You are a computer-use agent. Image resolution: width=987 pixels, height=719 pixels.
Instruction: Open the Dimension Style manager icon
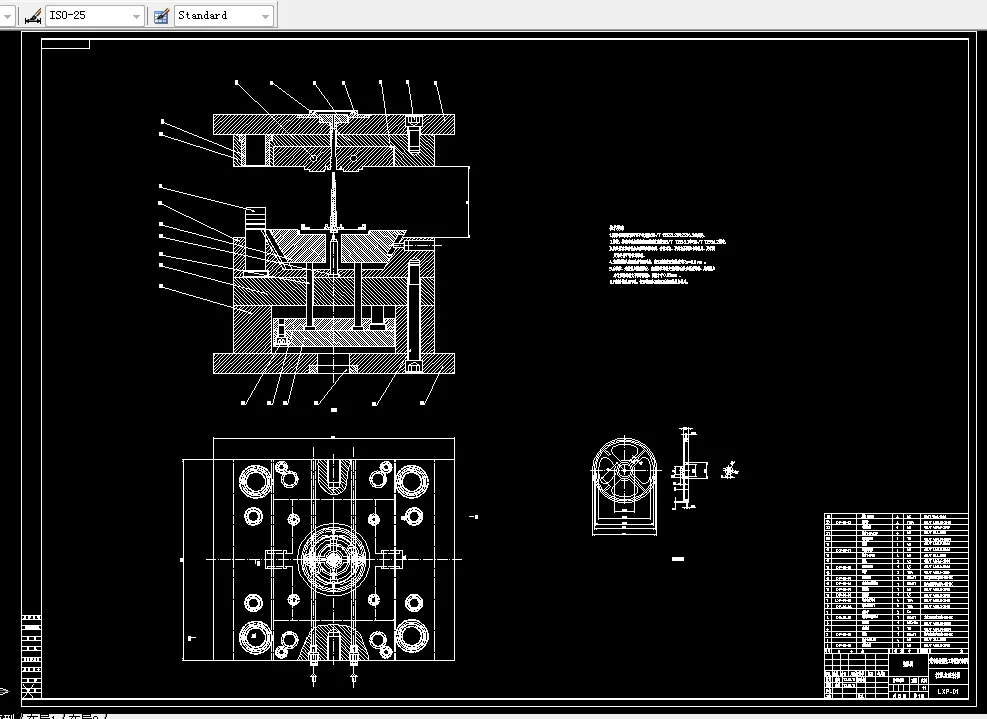[33, 16]
